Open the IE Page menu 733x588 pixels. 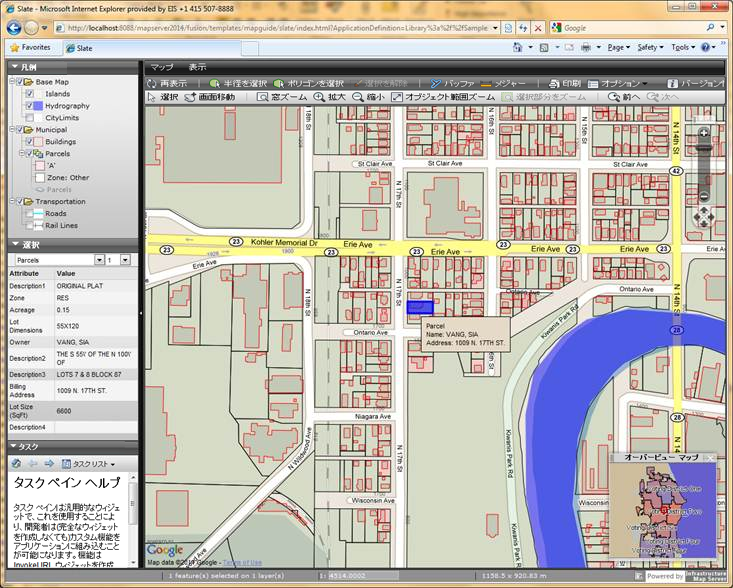[618, 47]
